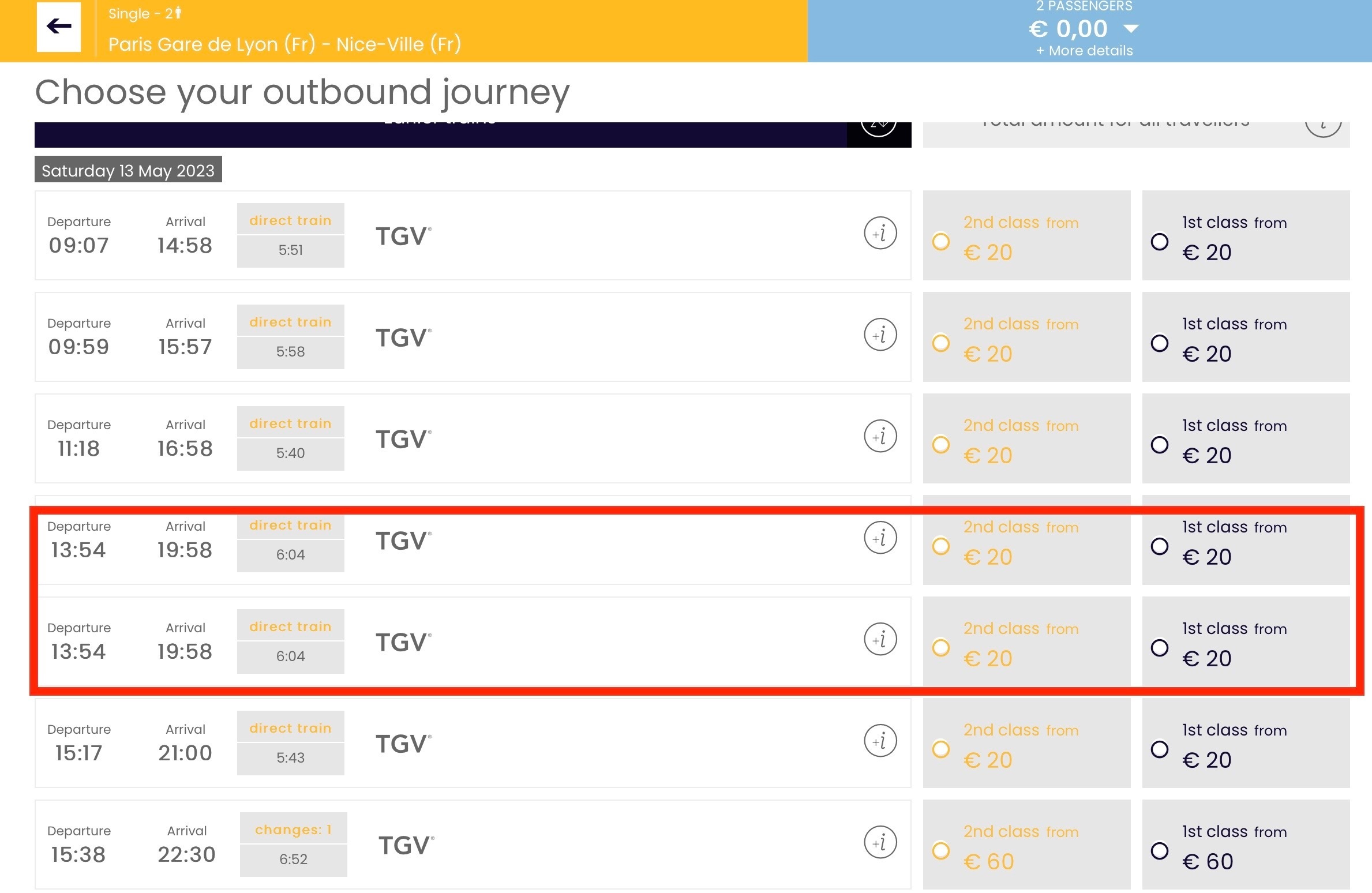Select 1st class for the 09:59 train
Viewport: 1372px width, 893px height.
[x=1160, y=343]
